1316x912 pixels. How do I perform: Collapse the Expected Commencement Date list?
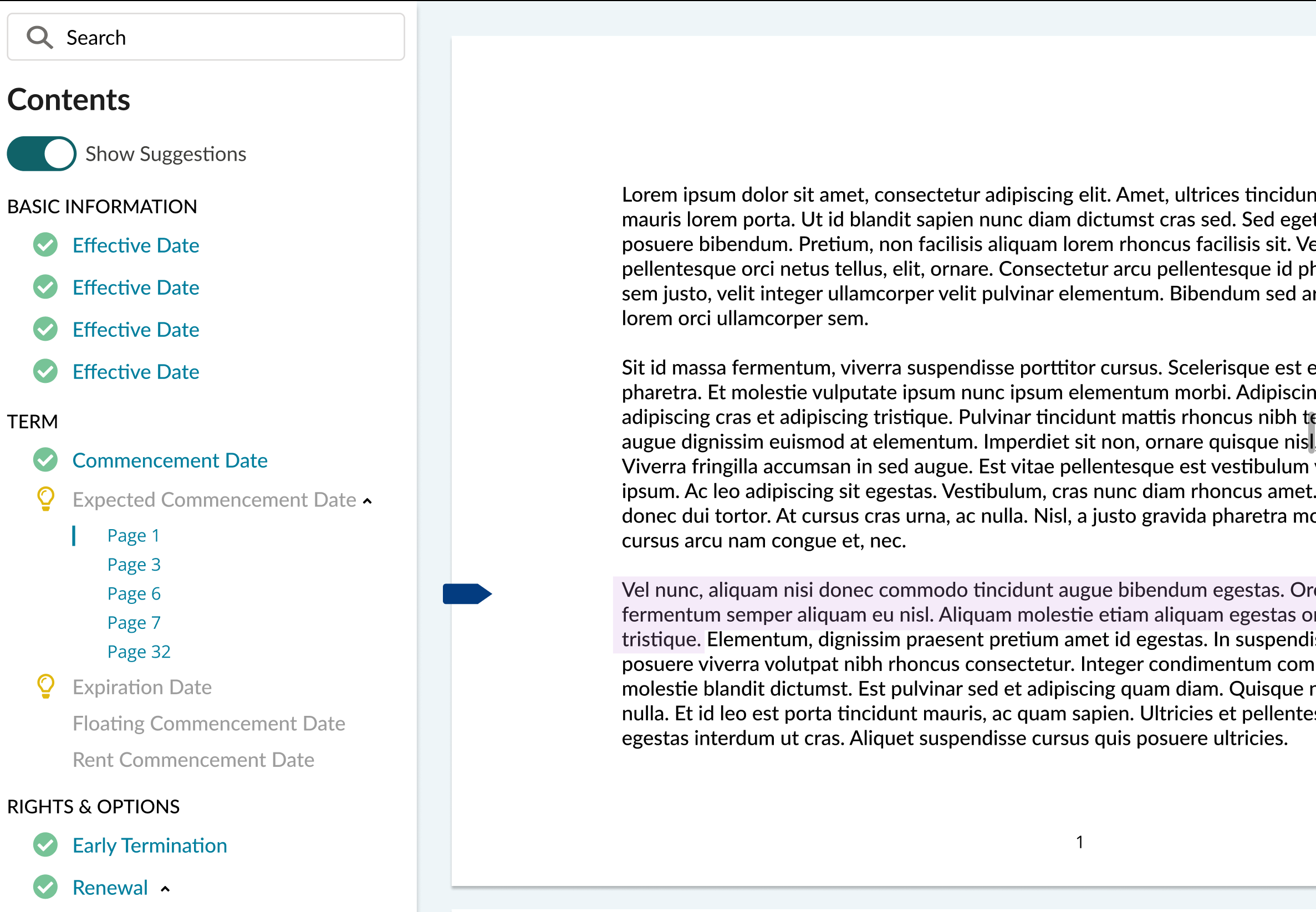[x=368, y=501]
